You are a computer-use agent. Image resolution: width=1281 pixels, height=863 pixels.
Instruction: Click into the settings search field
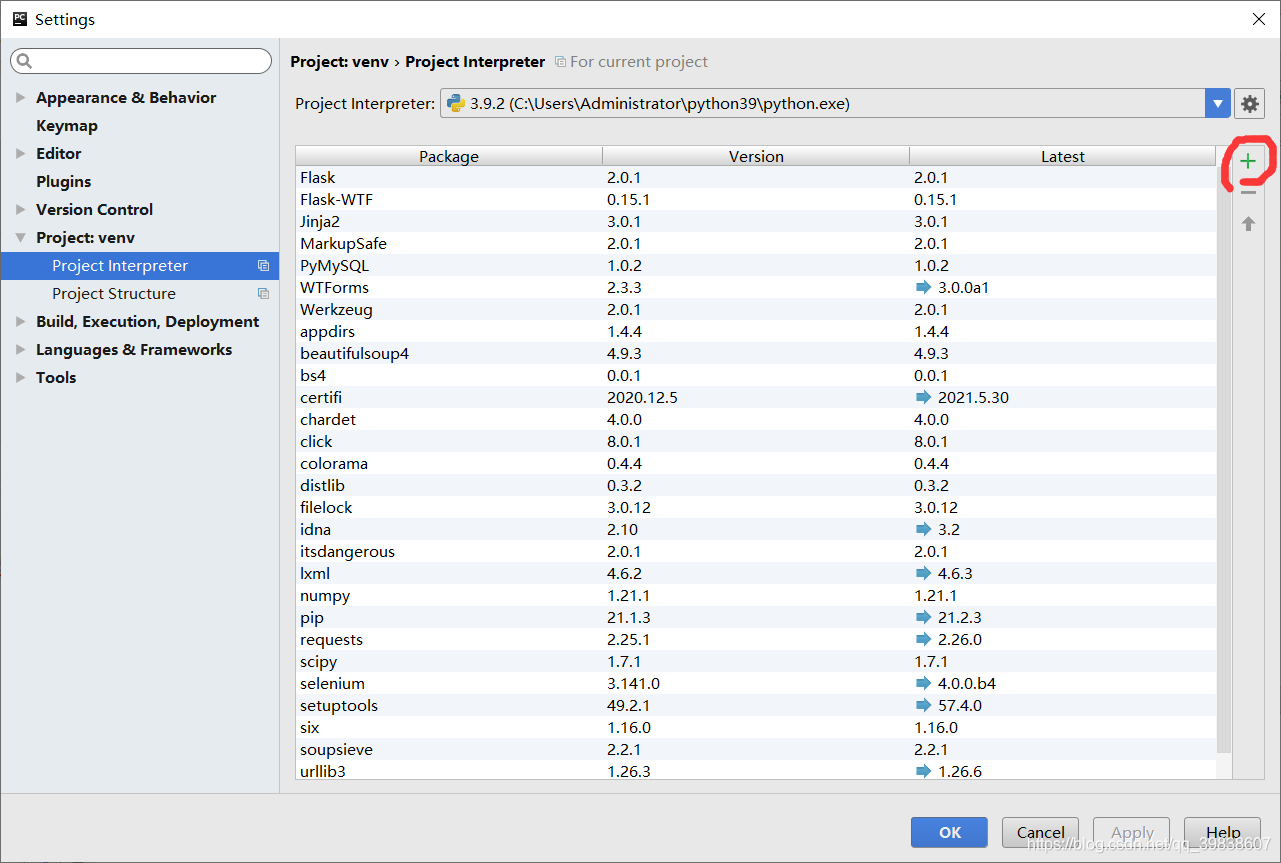(x=141, y=62)
